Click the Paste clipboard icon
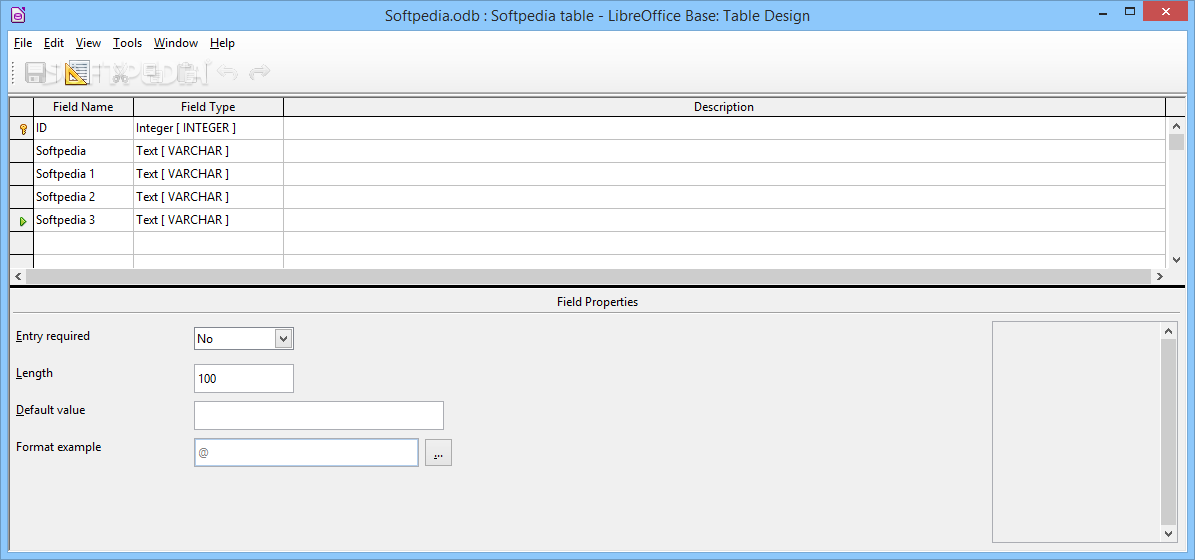The width and height of the screenshot is (1195, 560). (187, 72)
